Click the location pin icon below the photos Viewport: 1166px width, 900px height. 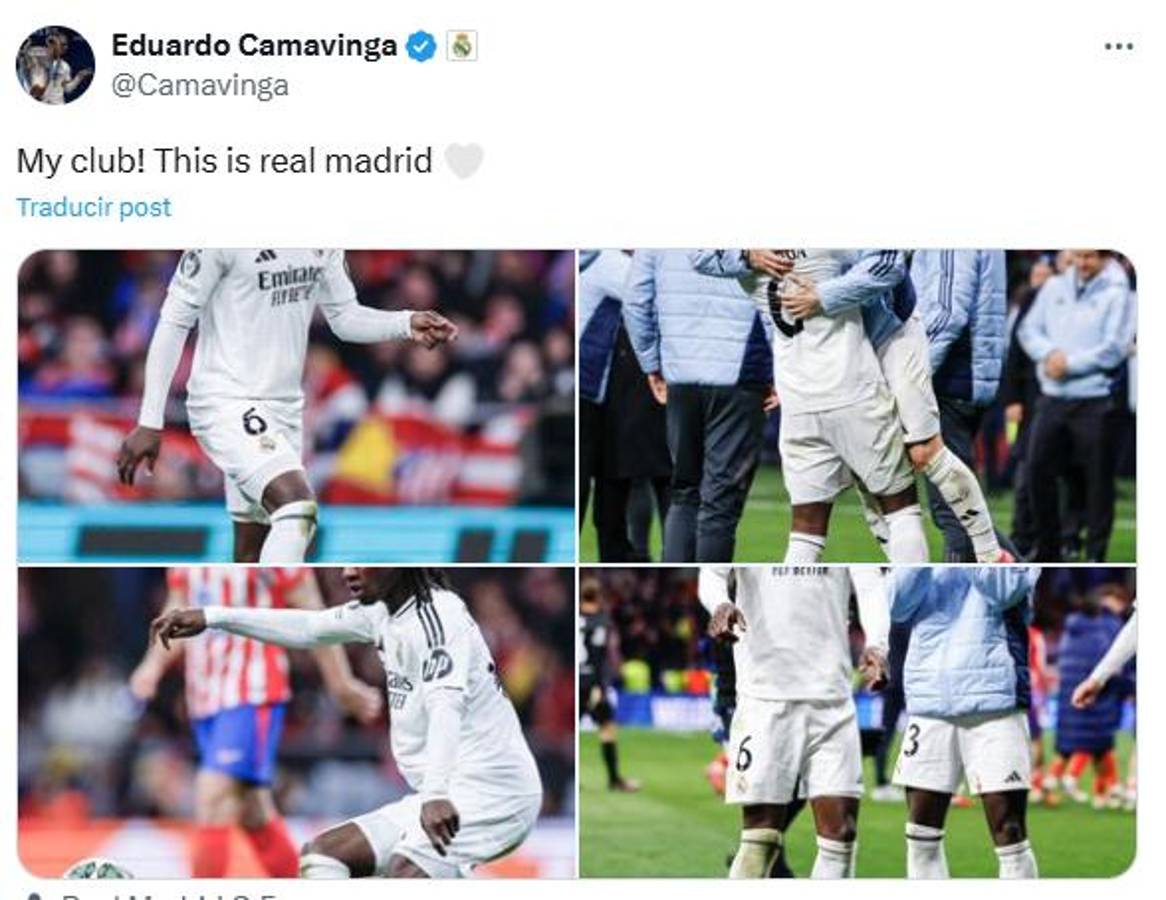pos(32,896)
